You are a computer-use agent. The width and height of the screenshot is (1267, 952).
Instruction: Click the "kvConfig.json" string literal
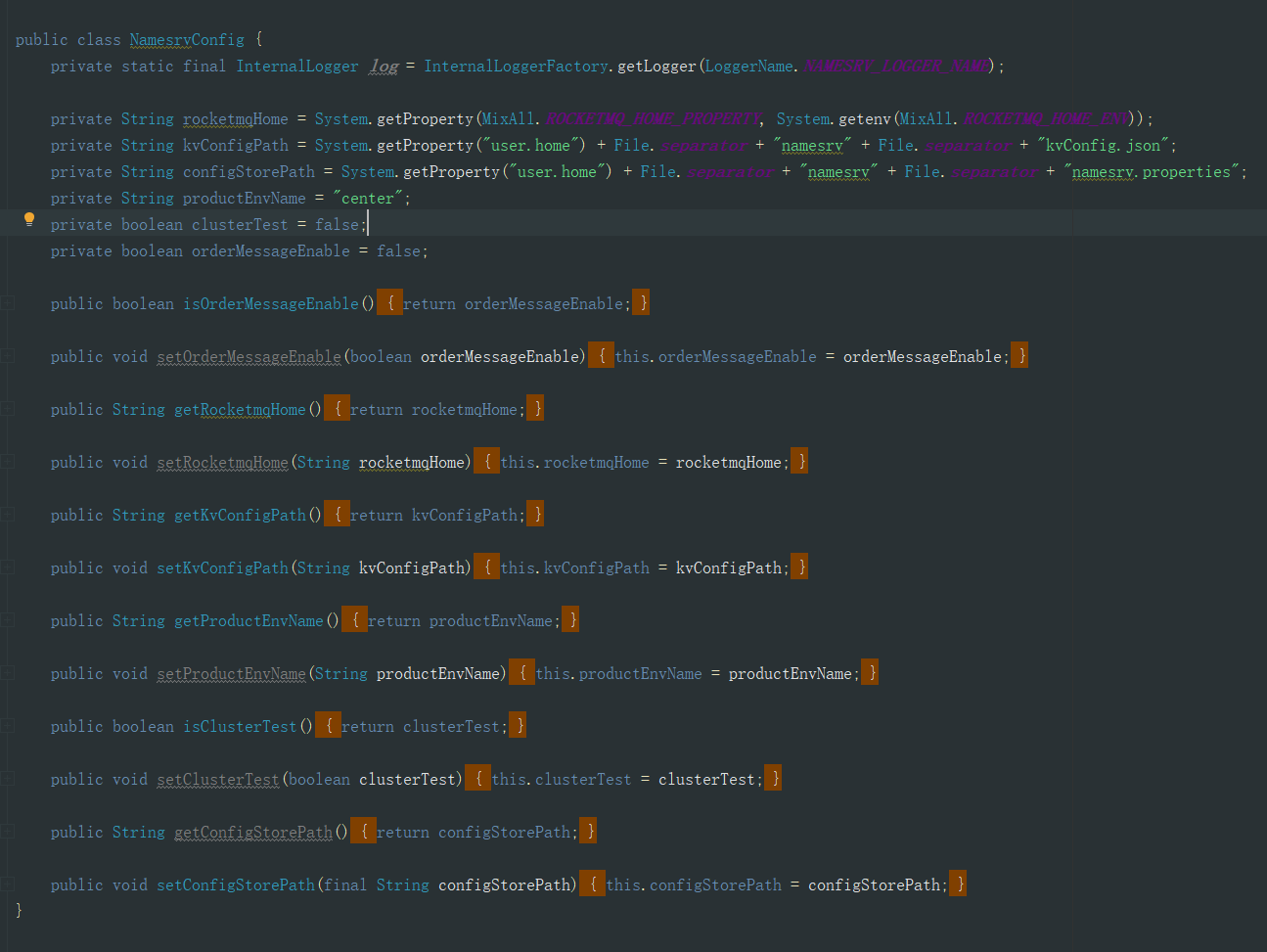1104,146
